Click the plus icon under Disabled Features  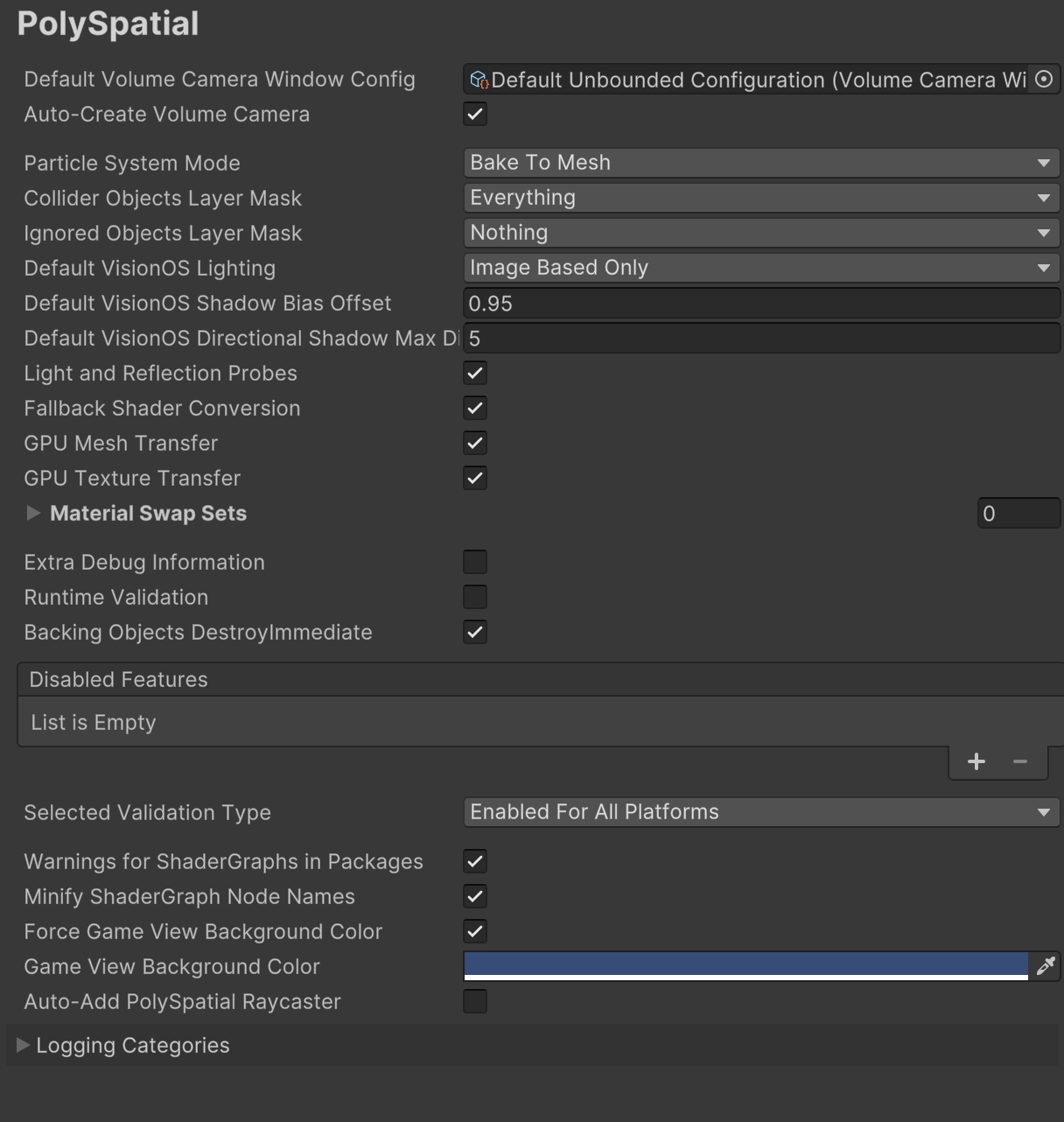(x=976, y=761)
